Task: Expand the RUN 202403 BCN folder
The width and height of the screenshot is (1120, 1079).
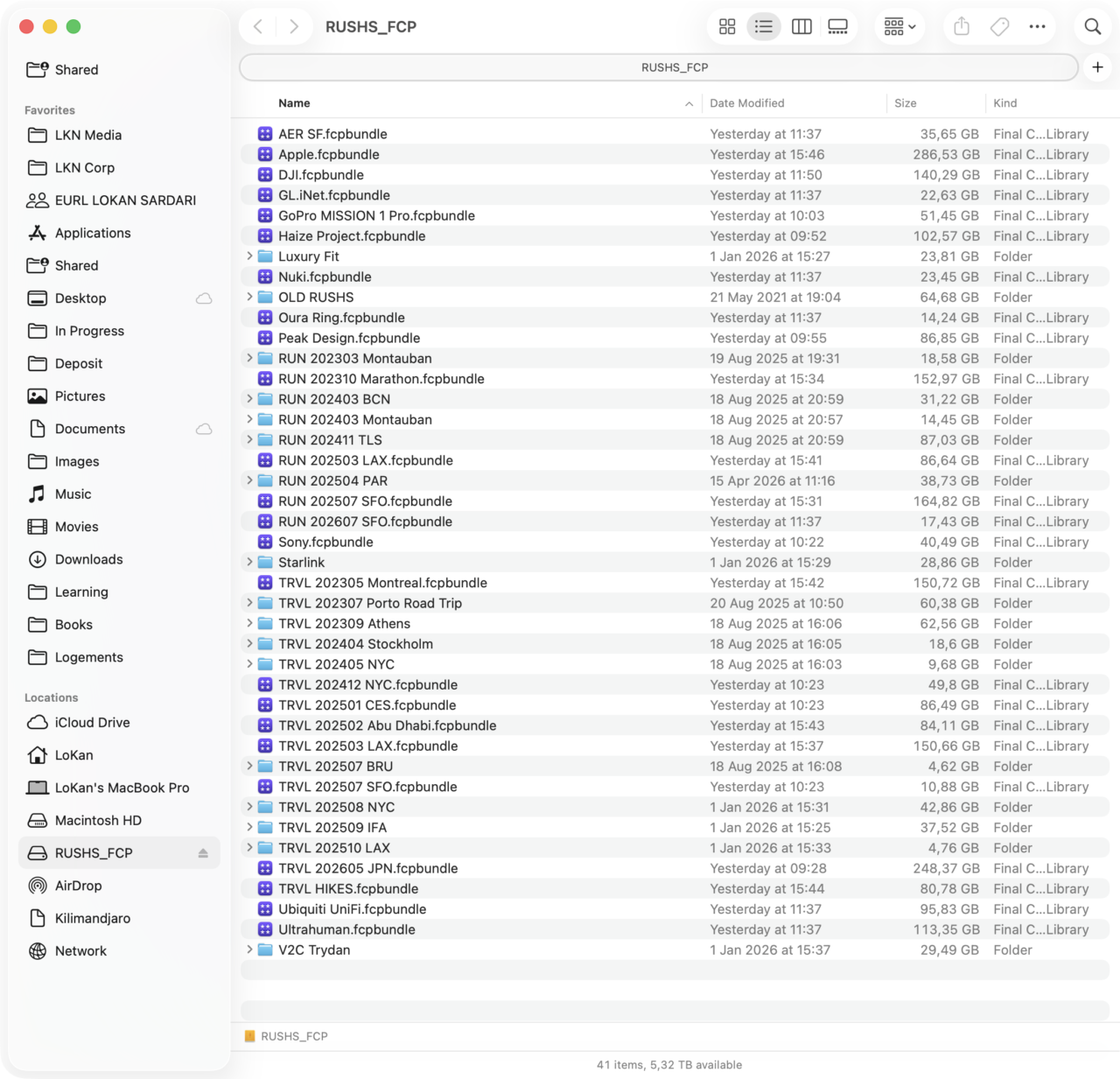Action: tap(249, 399)
